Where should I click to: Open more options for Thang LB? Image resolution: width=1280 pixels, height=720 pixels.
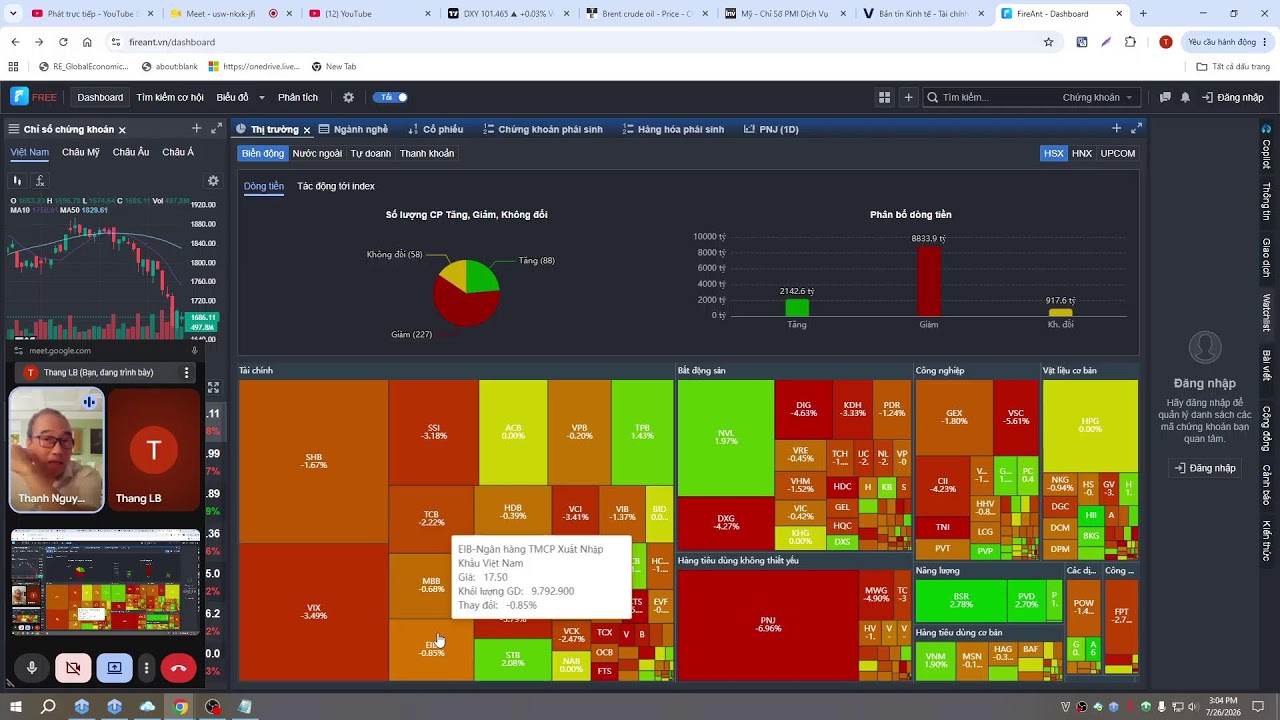click(186, 372)
